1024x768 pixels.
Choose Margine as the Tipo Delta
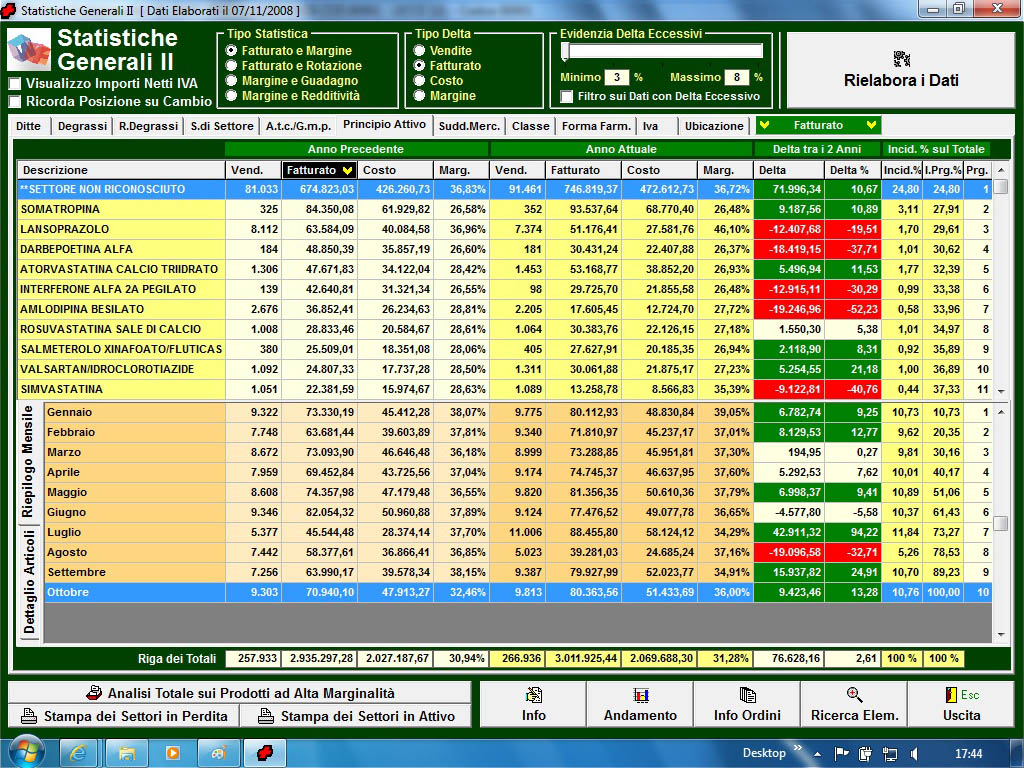click(420, 96)
